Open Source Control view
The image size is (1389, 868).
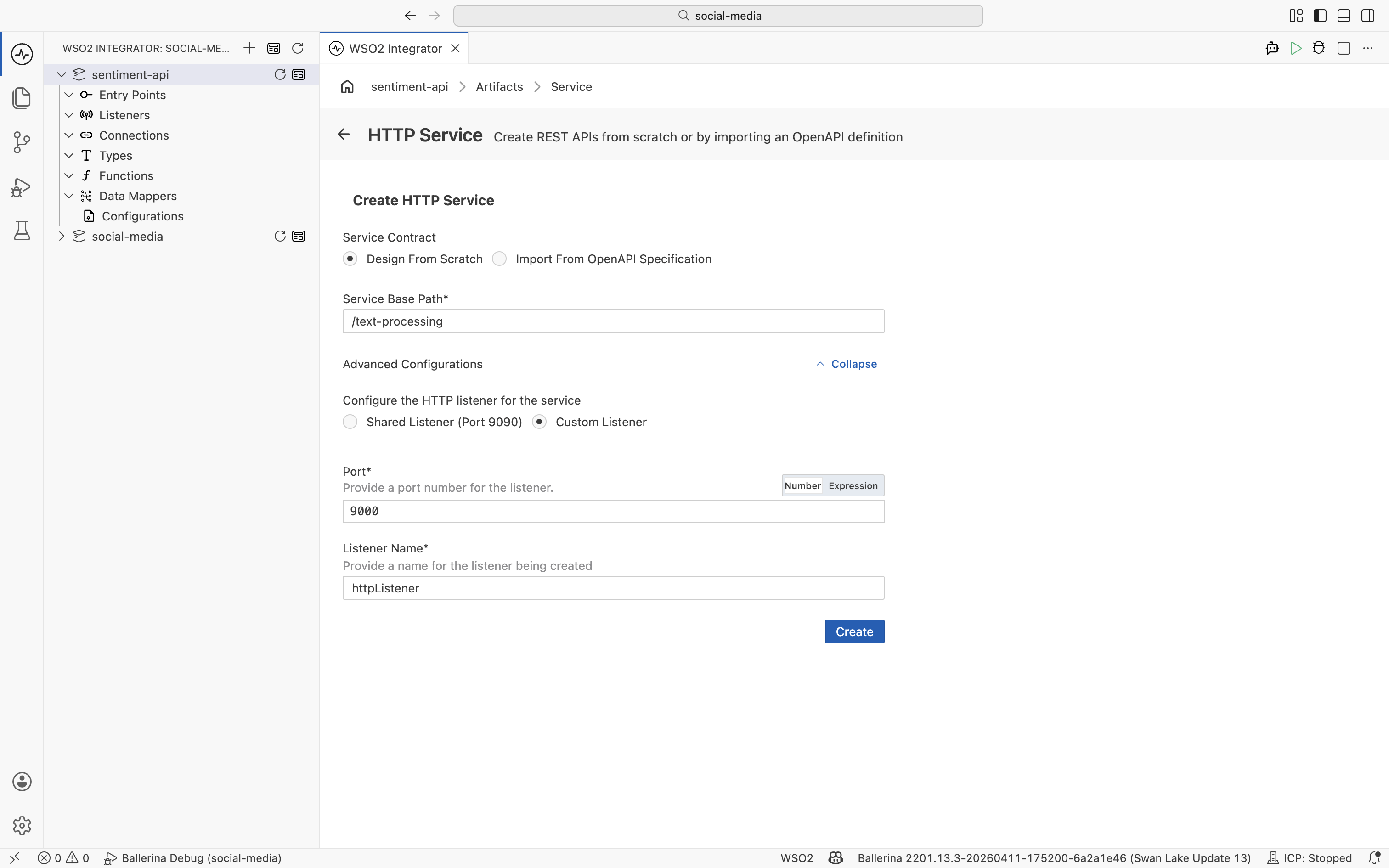point(22,142)
